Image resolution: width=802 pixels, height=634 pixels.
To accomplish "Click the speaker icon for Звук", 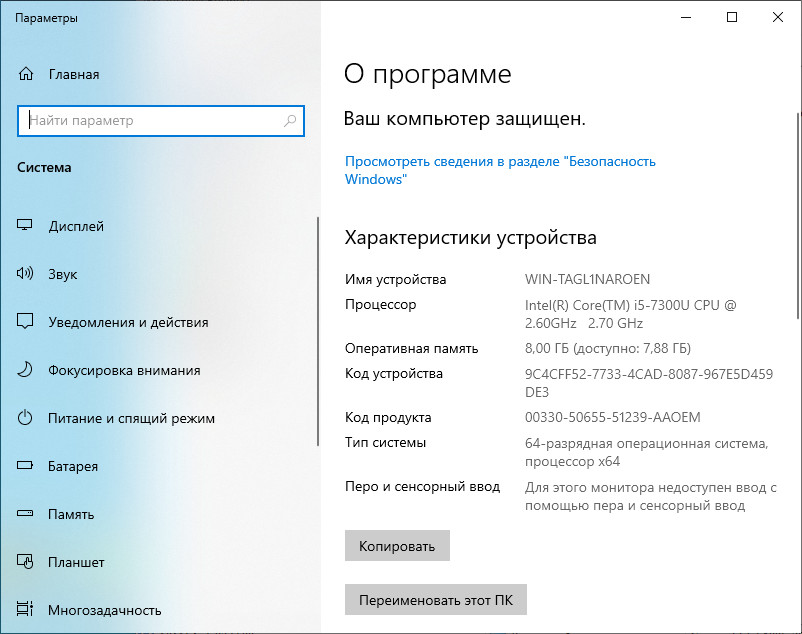I will 26,274.
